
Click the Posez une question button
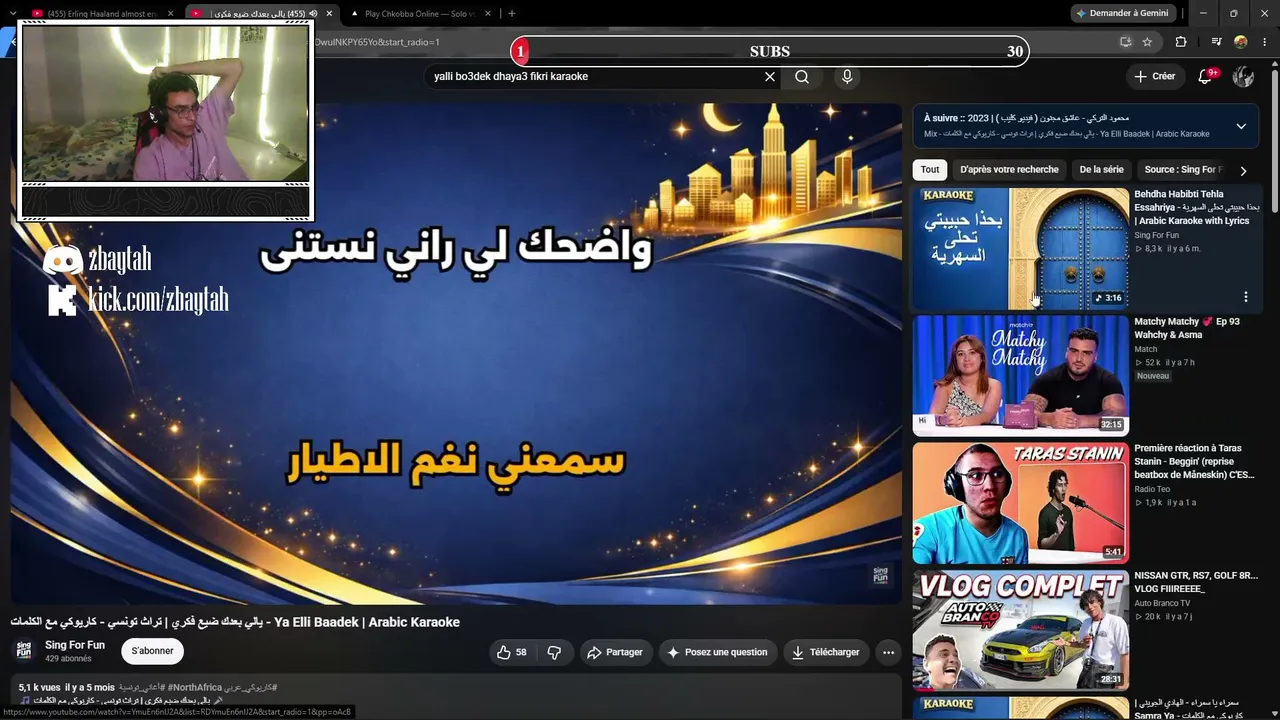coord(717,652)
